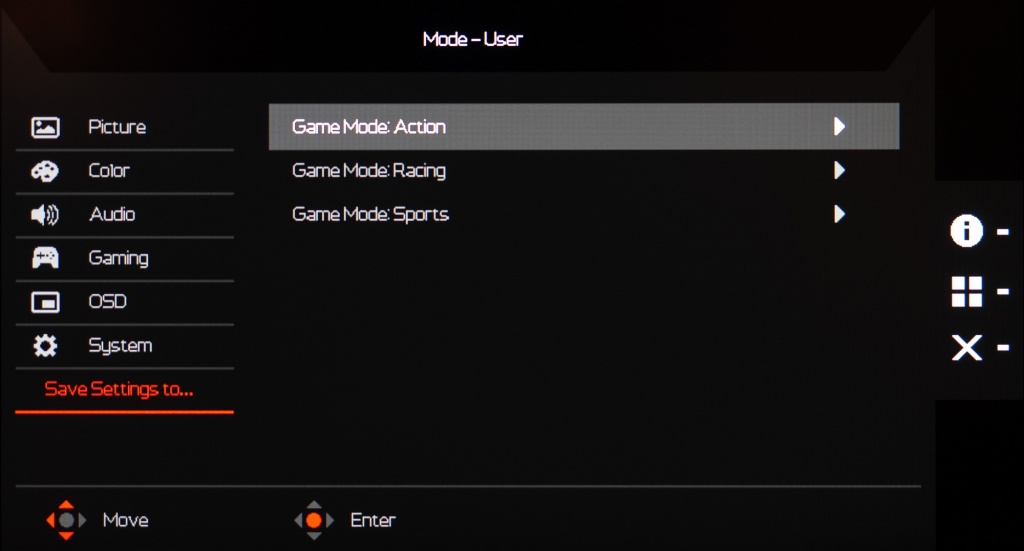Open the Picture menu label
Viewport: 1024px width, 551px height.
(x=117, y=127)
